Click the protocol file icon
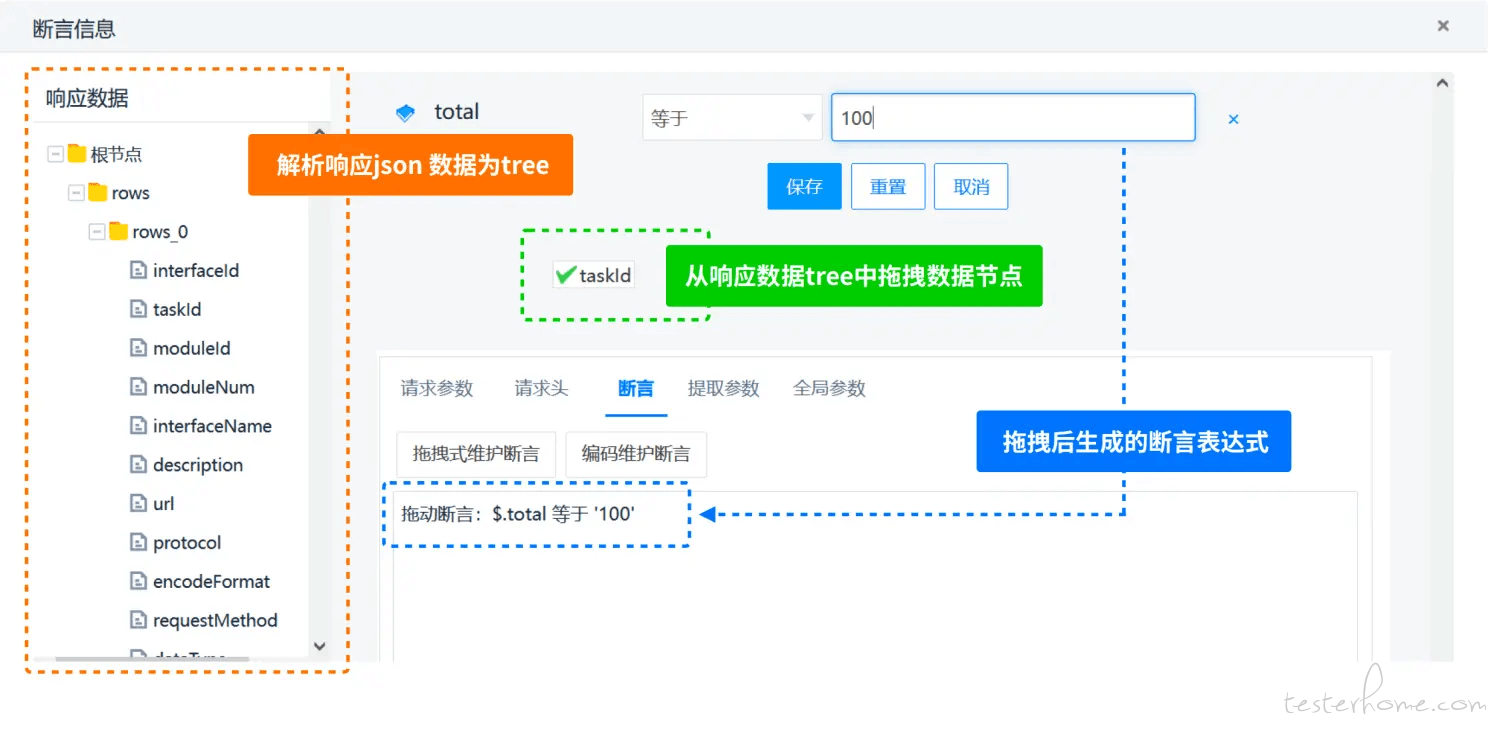This screenshot has height=734, width=1488. click(139, 543)
